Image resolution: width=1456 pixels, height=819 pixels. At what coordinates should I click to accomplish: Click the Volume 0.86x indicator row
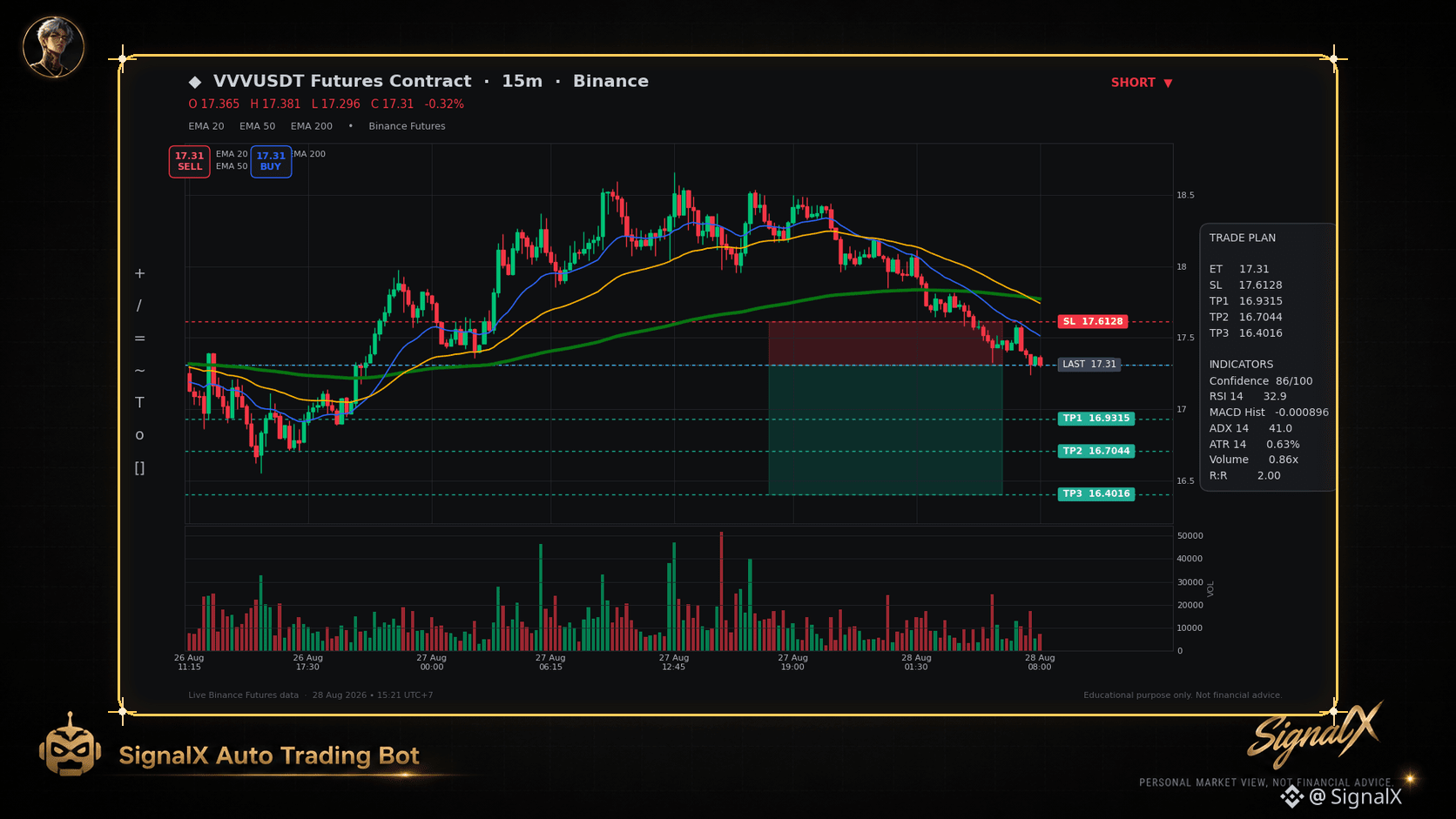point(1254,460)
